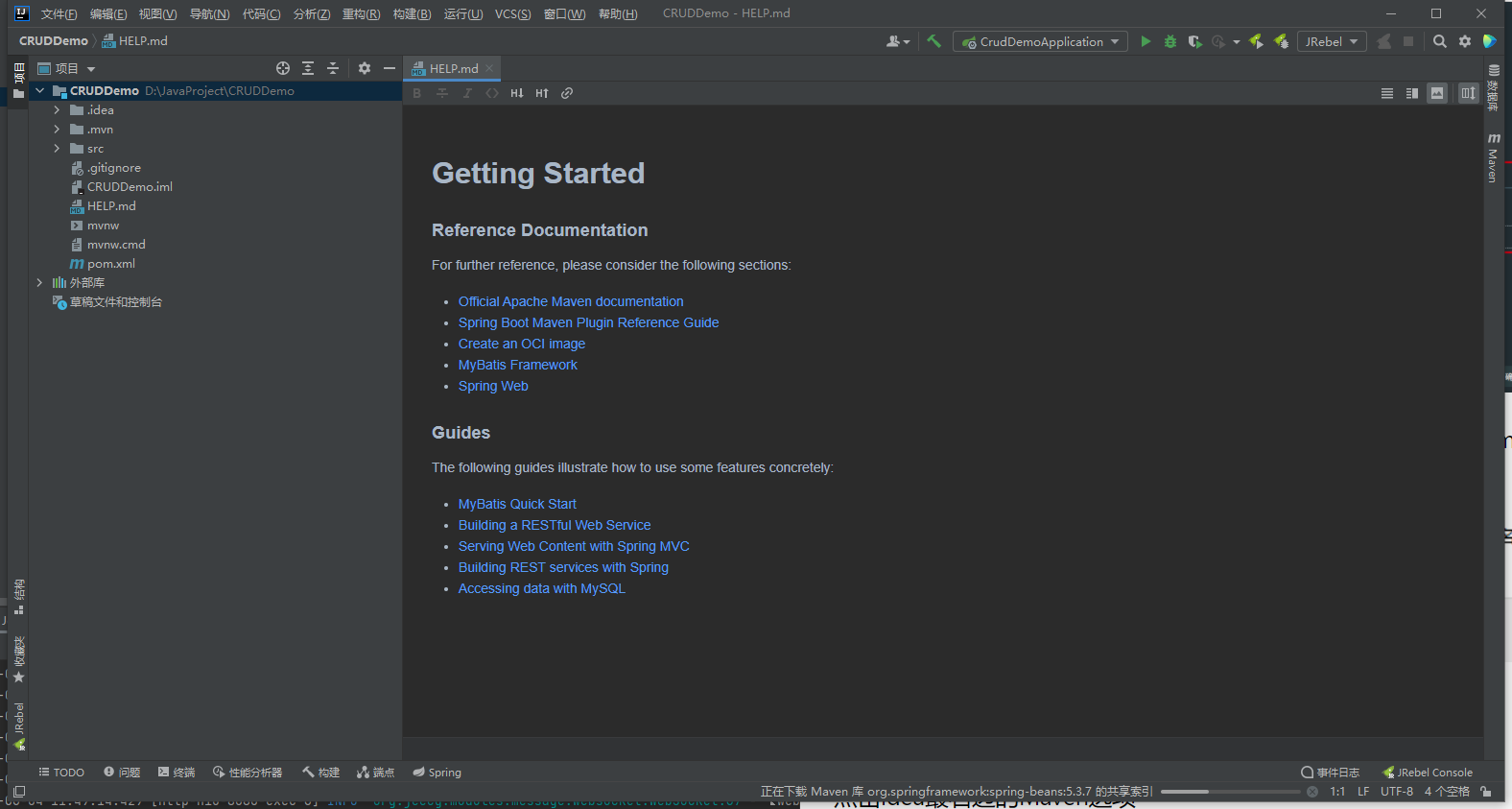Select mvnw.cmd in project tree

108,245
